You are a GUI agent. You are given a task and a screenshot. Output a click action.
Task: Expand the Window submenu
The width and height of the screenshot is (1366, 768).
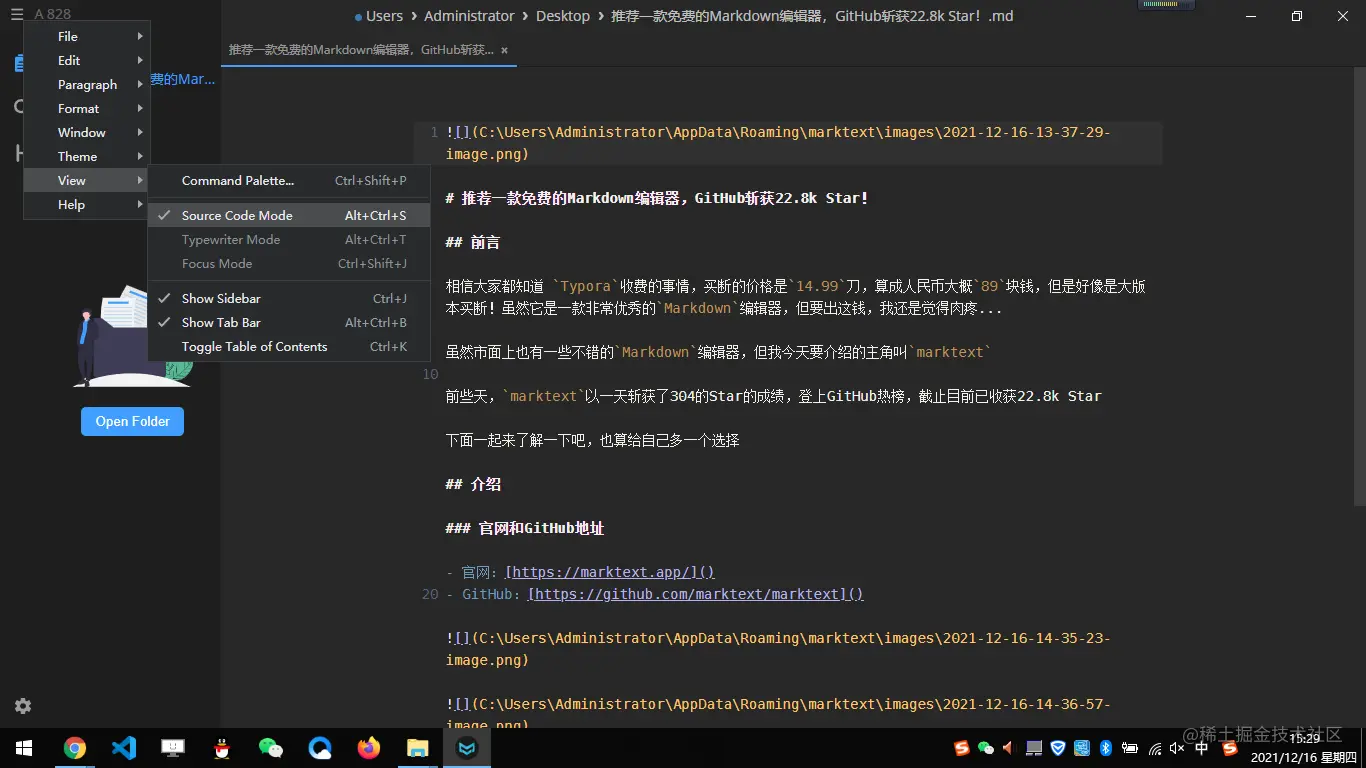point(87,132)
